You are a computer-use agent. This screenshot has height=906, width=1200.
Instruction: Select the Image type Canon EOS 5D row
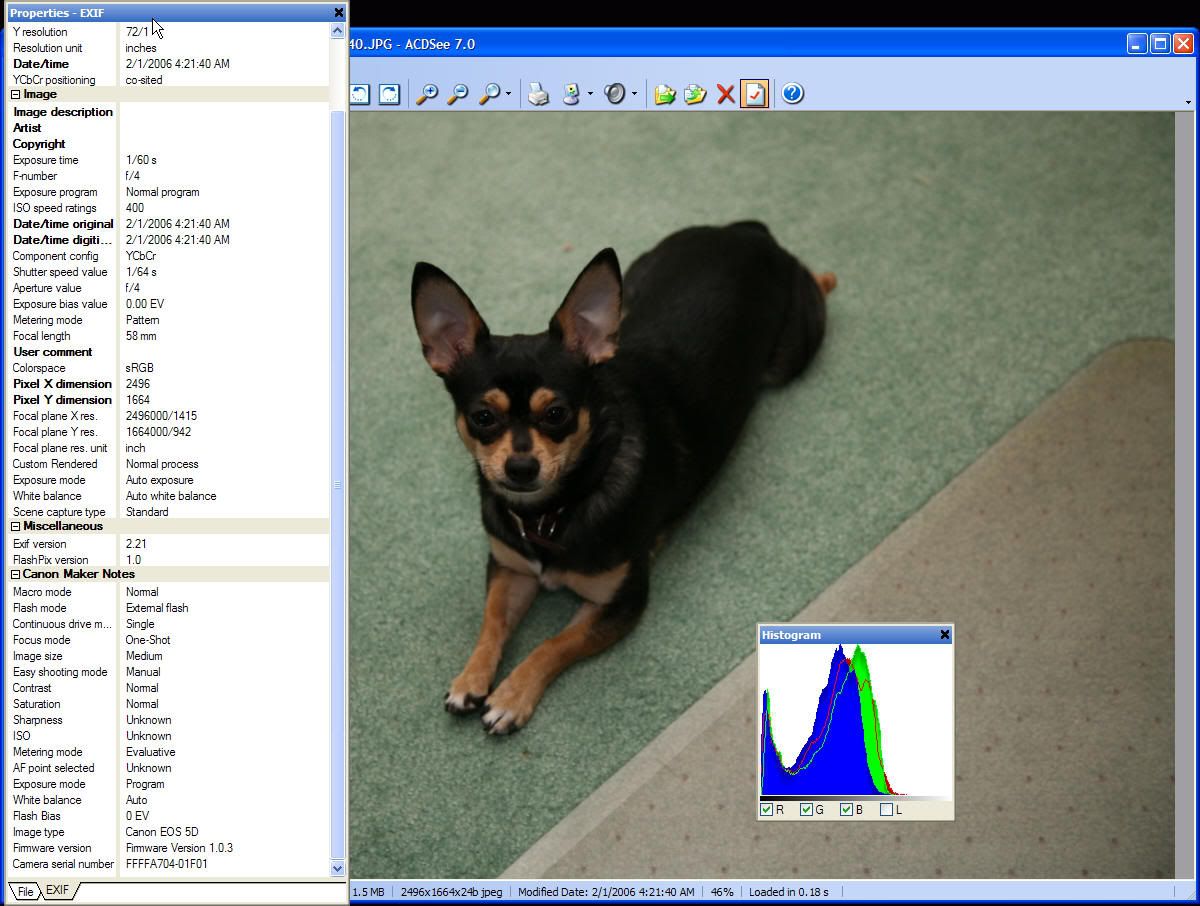169,832
